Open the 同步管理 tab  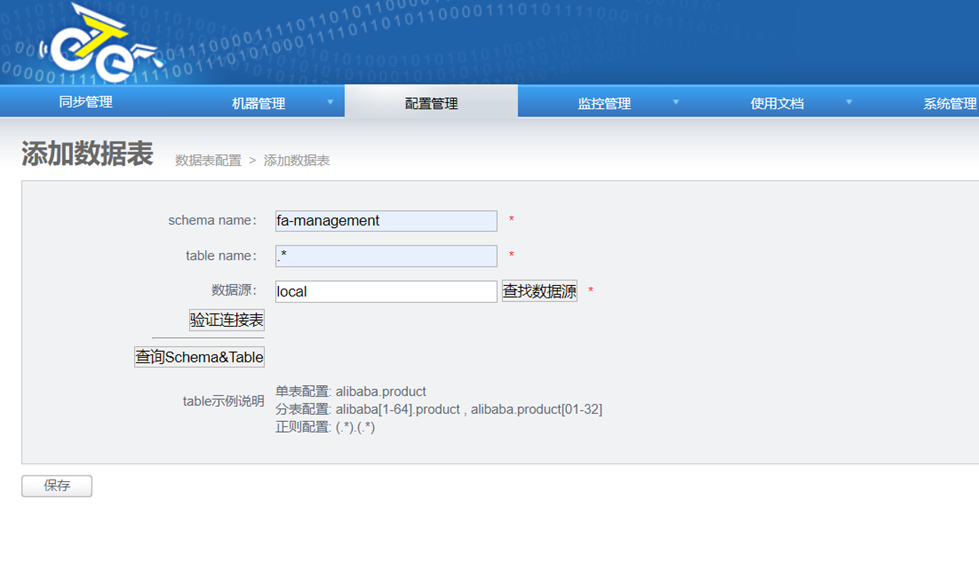point(86,102)
